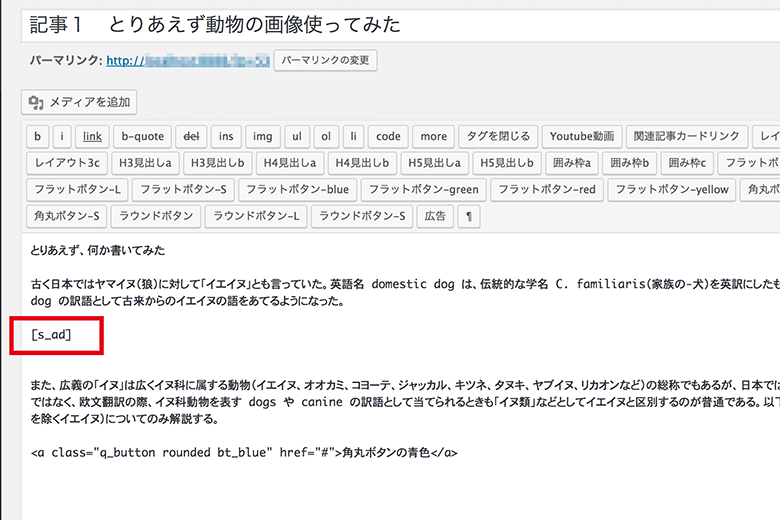This screenshot has height=520, width=780.
Task: Click the 'link' quicktag button
Action: coord(92,136)
